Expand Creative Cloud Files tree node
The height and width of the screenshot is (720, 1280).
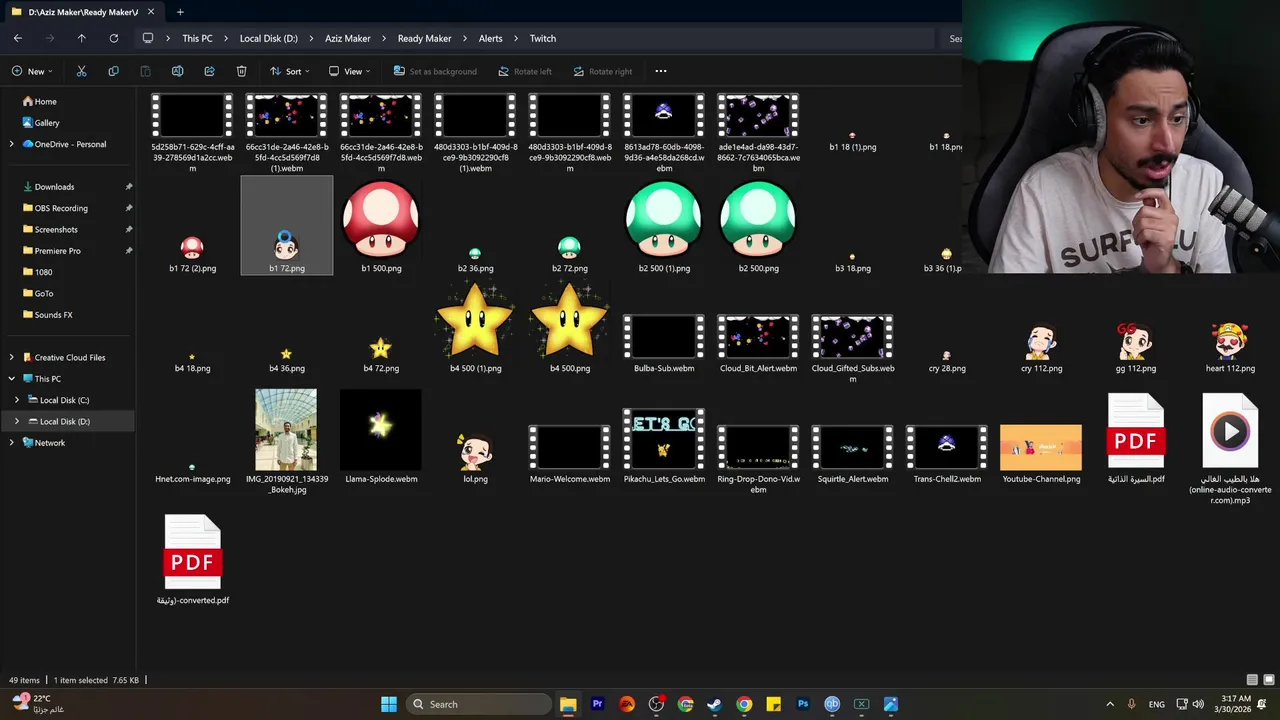pyautogui.click(x=12, y=357)
